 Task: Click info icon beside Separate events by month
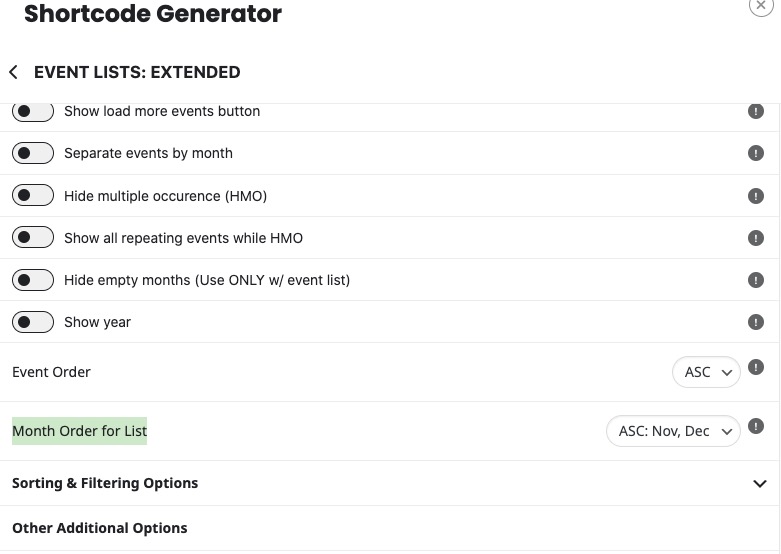(756, 153)
